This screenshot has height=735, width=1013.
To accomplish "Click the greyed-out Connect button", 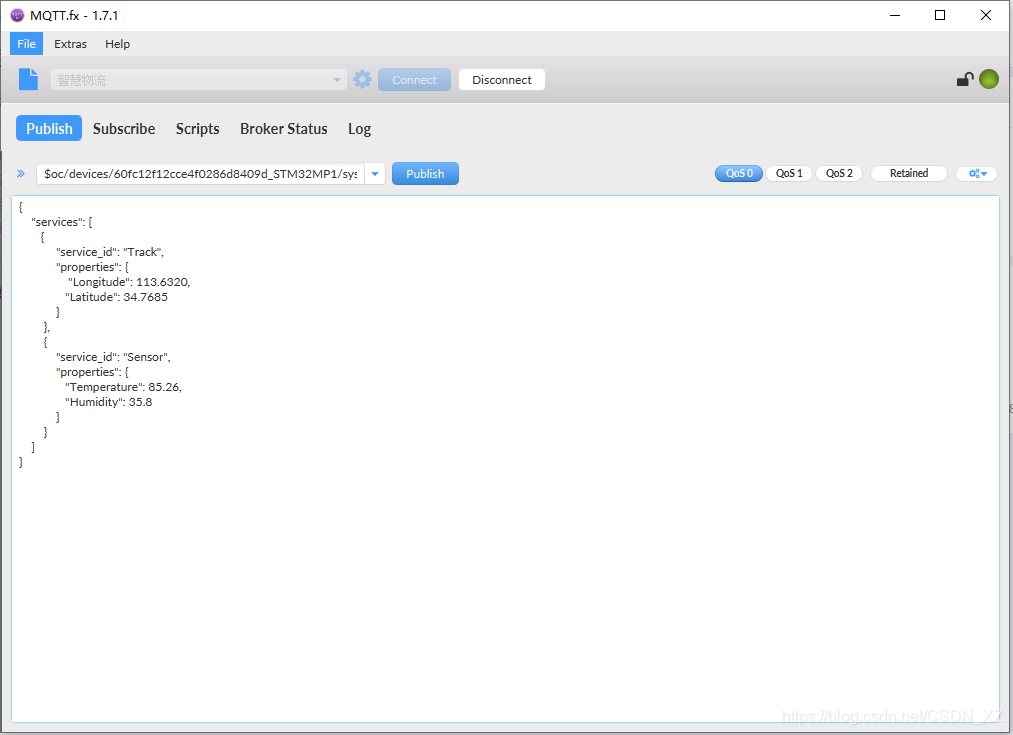I will [414, 79].
